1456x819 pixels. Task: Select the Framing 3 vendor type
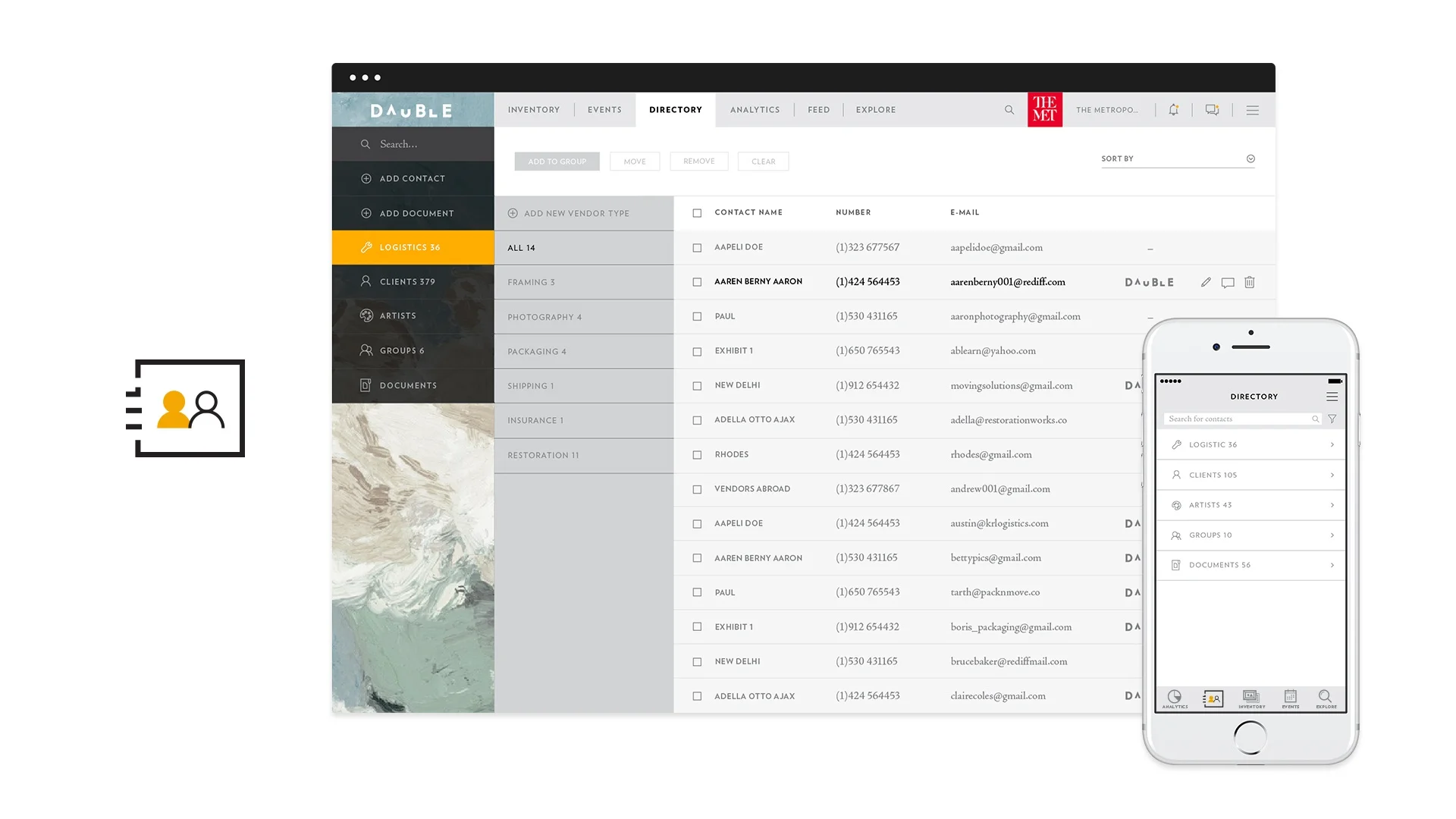tap(584, 282)
